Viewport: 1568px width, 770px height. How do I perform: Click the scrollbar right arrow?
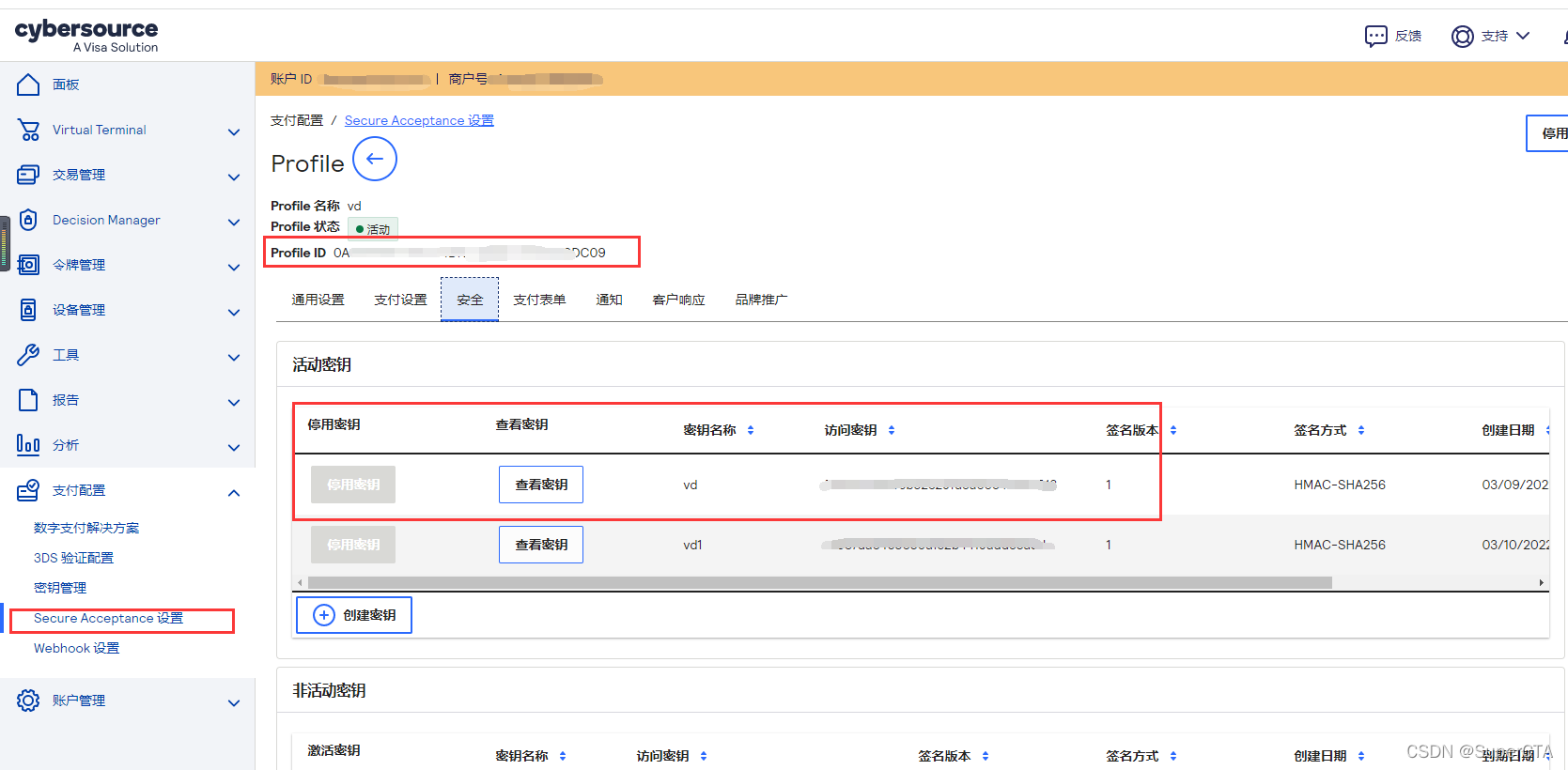pyautogui.click(x=1541, y=582)
